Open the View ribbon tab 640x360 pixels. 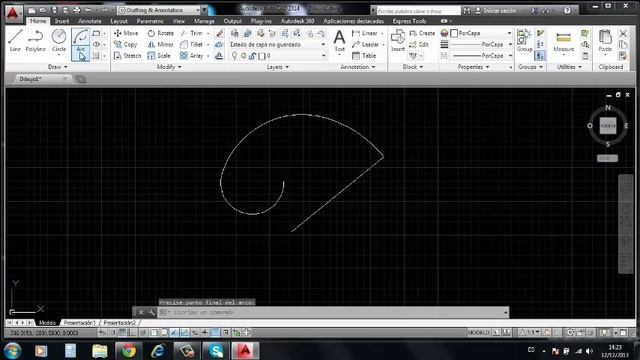coord(179,21)
